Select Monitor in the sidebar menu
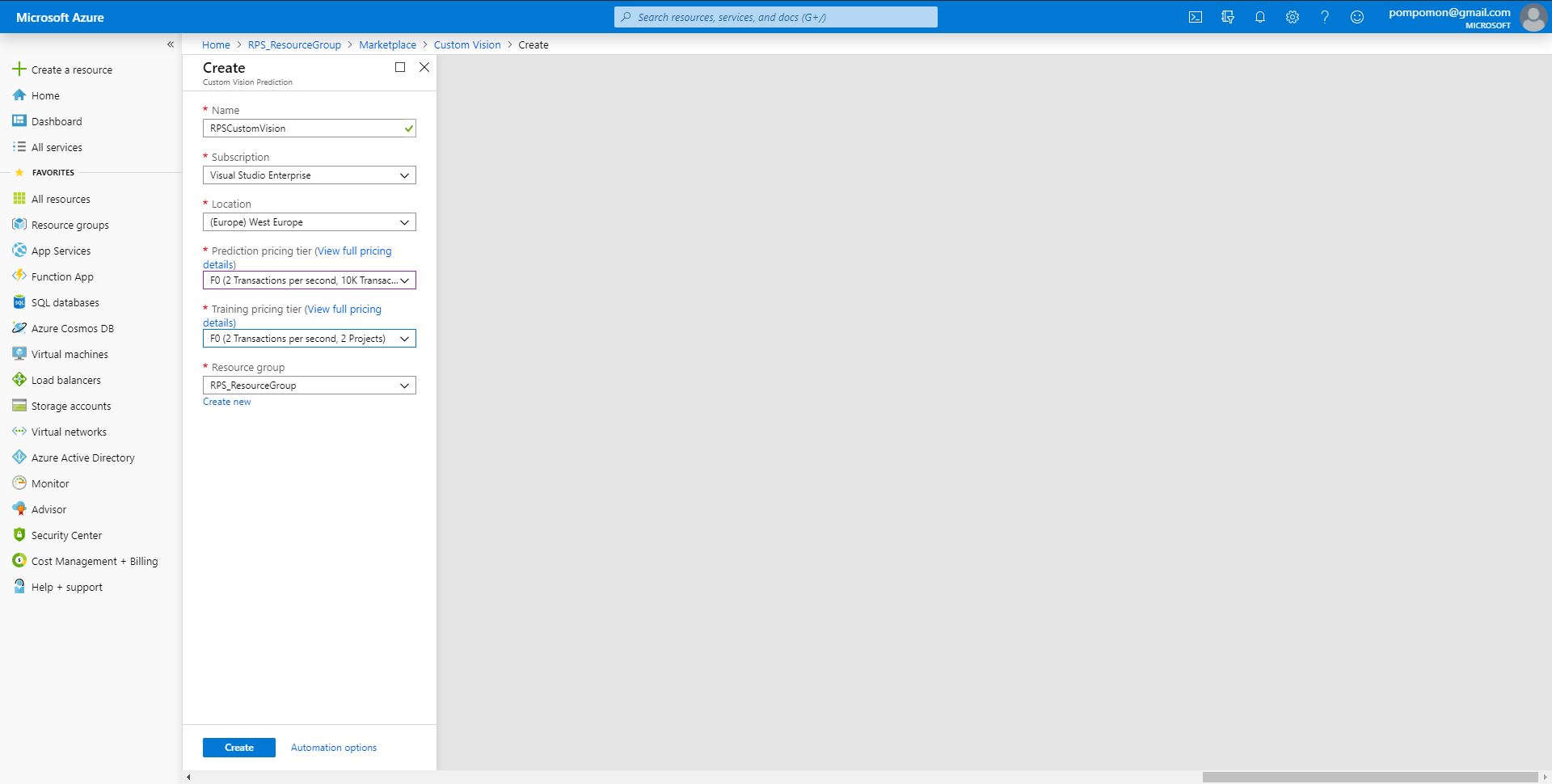The image size is (1552, 784). tap(50, 483)
